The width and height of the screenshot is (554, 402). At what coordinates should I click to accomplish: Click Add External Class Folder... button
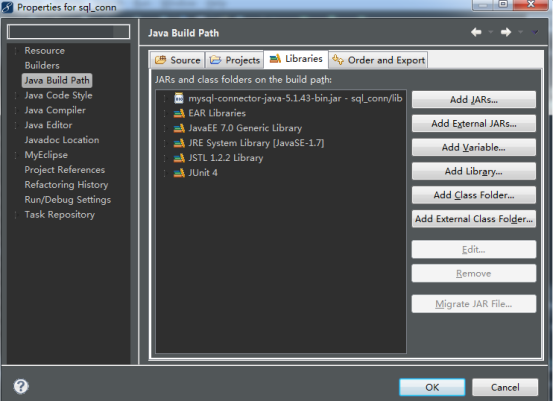click(473, 219)
